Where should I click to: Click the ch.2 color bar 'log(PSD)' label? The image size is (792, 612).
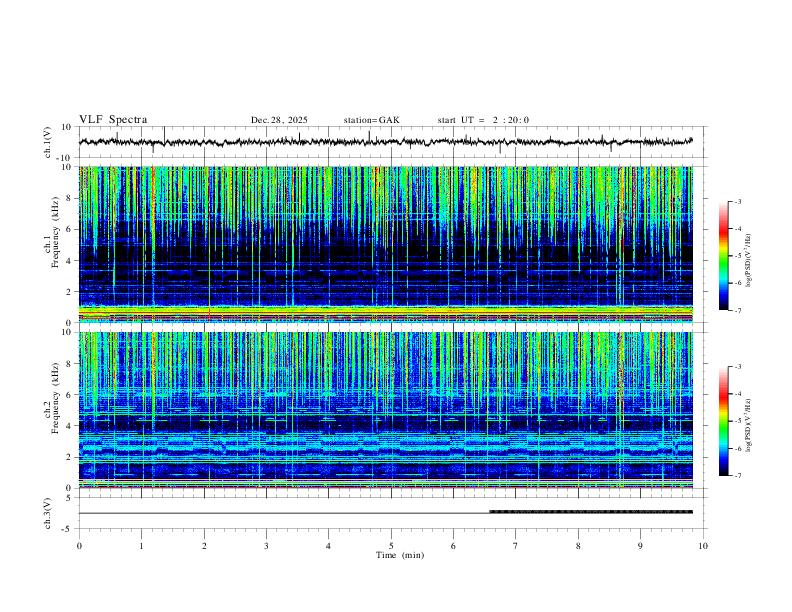click(x=749, y=425)
